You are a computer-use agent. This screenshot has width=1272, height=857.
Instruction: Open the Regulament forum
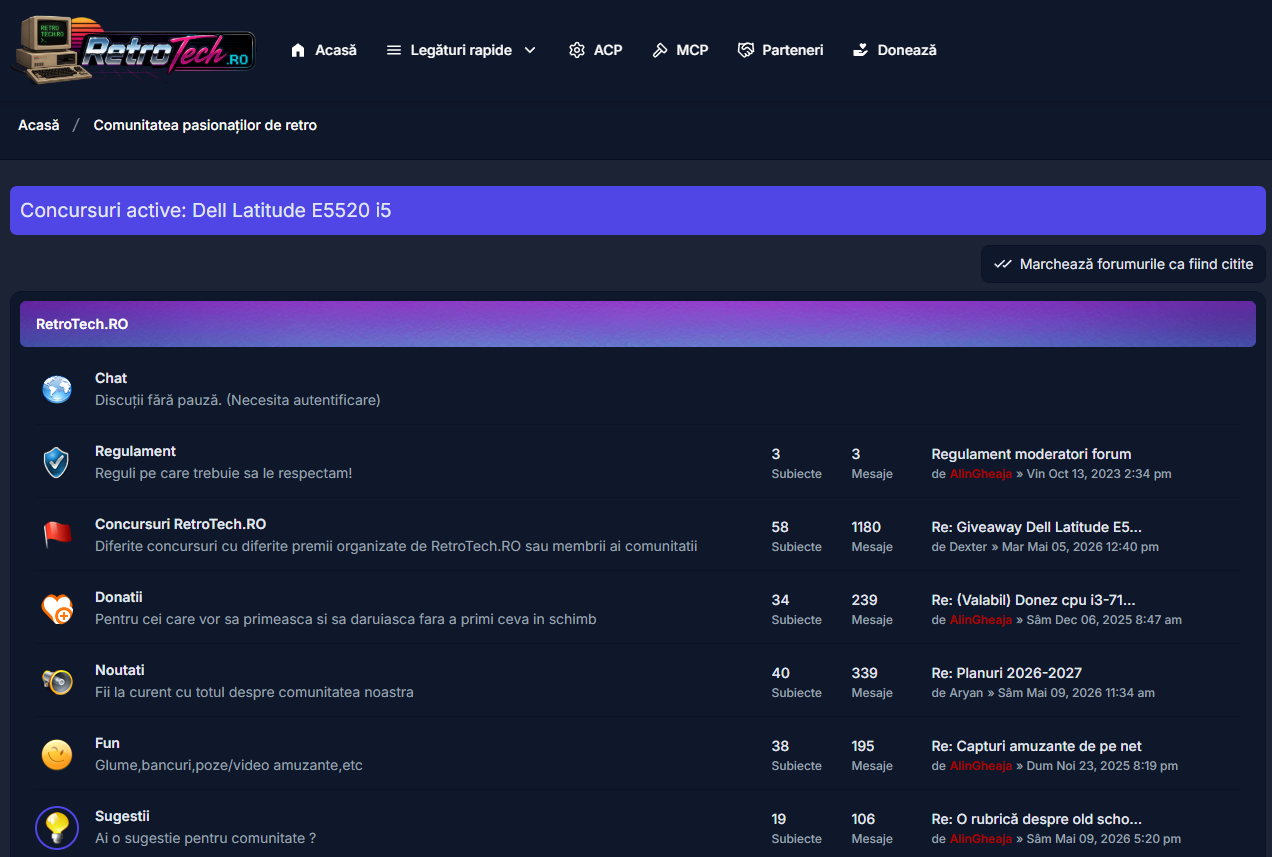pyautogui.click(x=135, y=451)
